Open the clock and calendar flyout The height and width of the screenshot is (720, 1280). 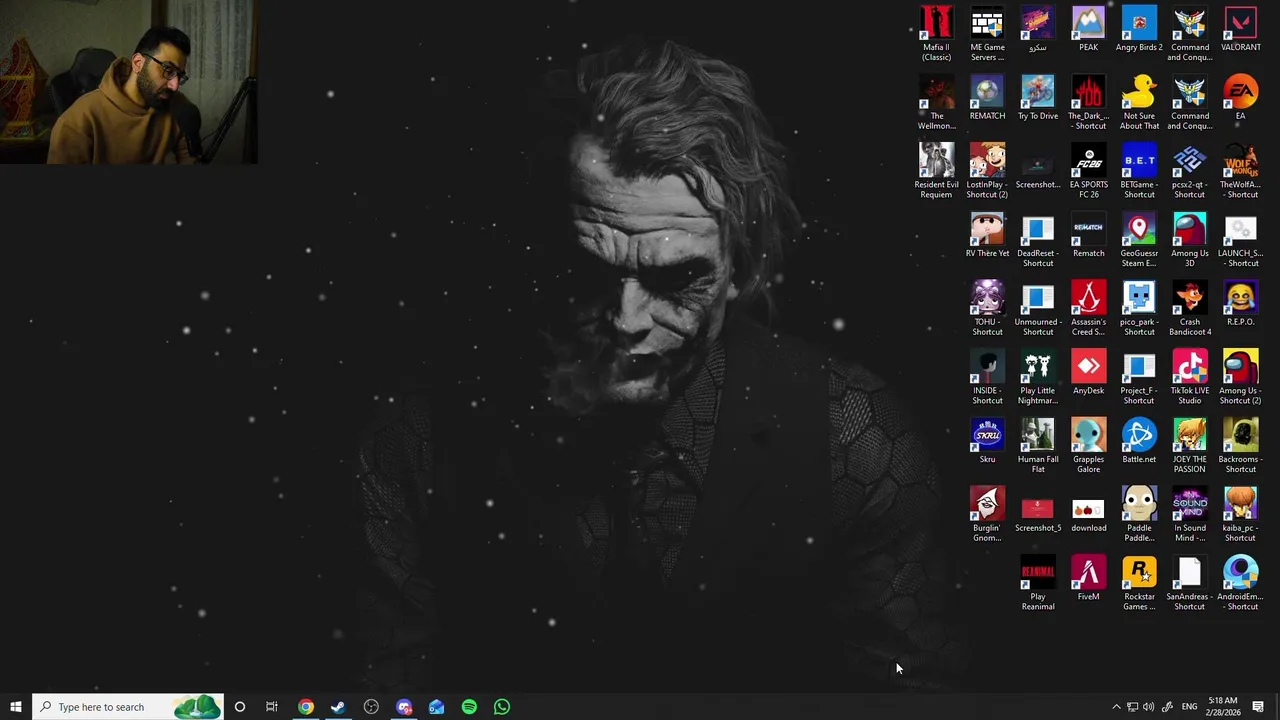[1223, 707]
